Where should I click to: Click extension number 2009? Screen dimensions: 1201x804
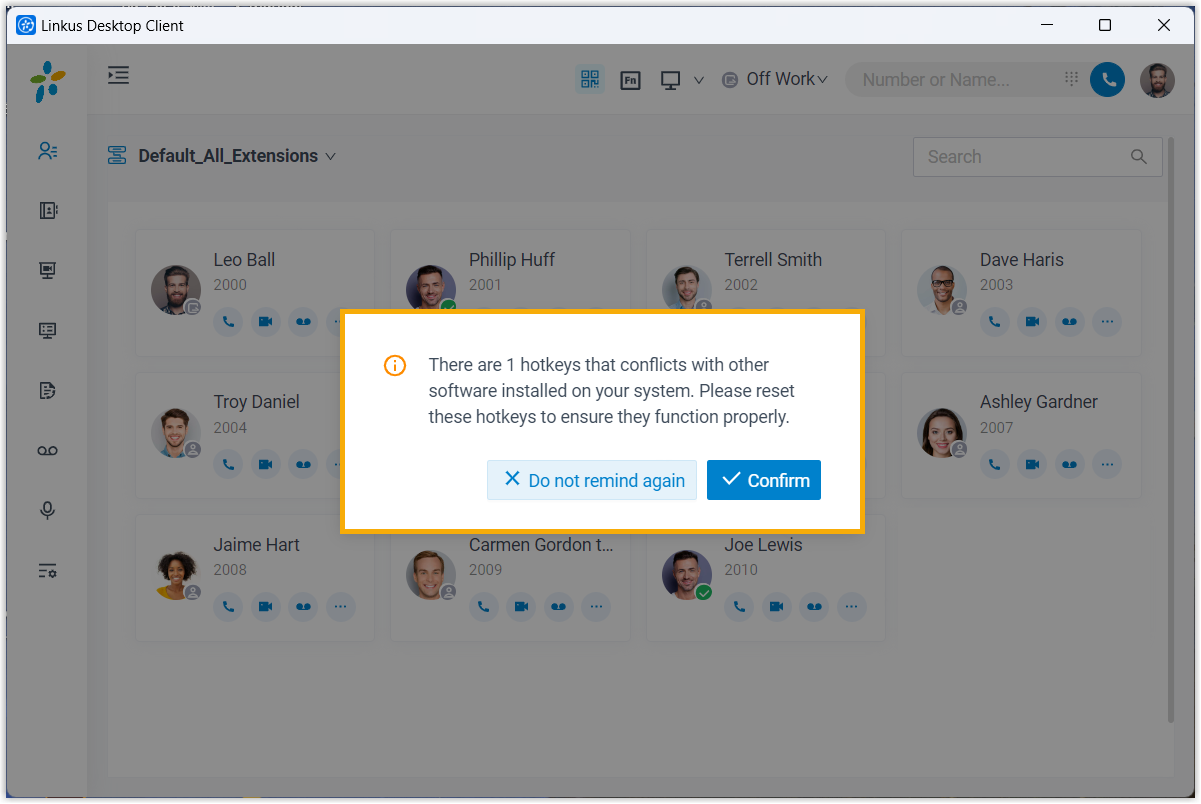click(486, 570)
